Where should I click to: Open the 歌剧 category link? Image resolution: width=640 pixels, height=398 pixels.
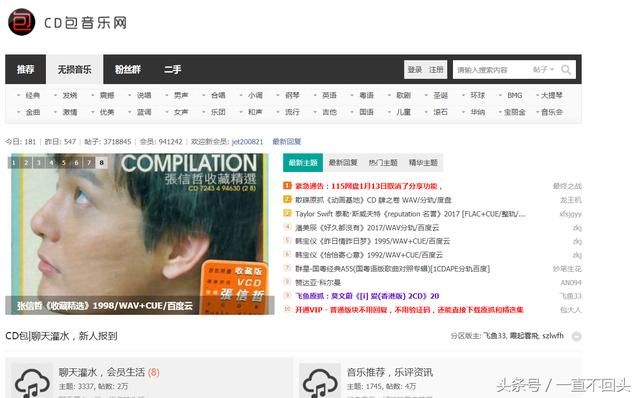click(403, 96)
